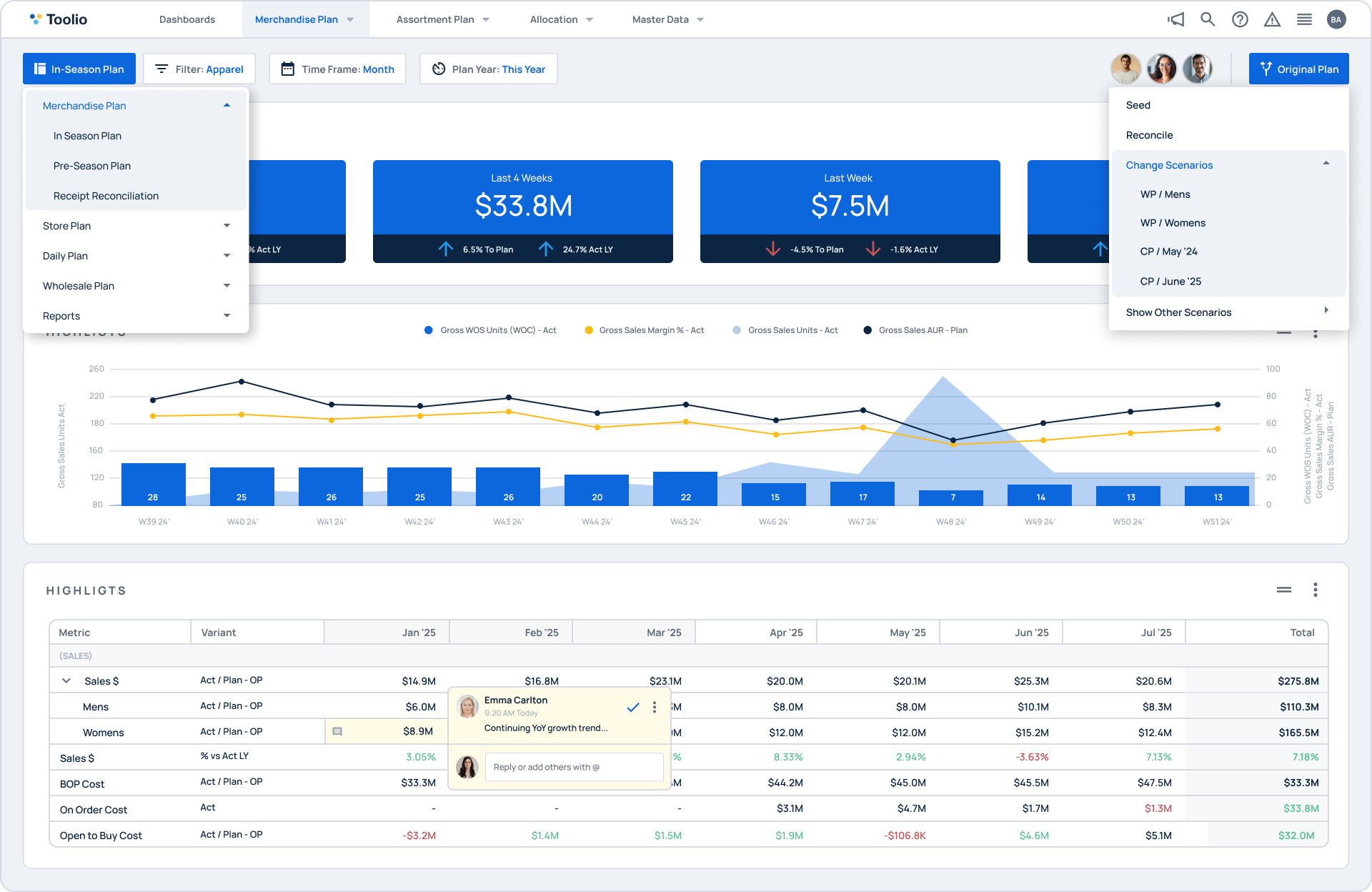Expand the Store Plan section
The image size is (1372, 892).
[x=227, y=225]
